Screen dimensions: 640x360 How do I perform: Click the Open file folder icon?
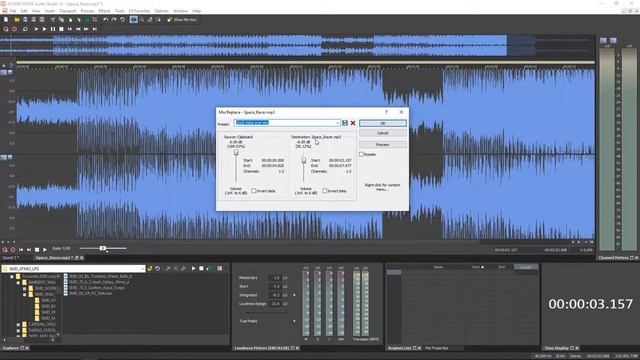(x=17, y=20)
